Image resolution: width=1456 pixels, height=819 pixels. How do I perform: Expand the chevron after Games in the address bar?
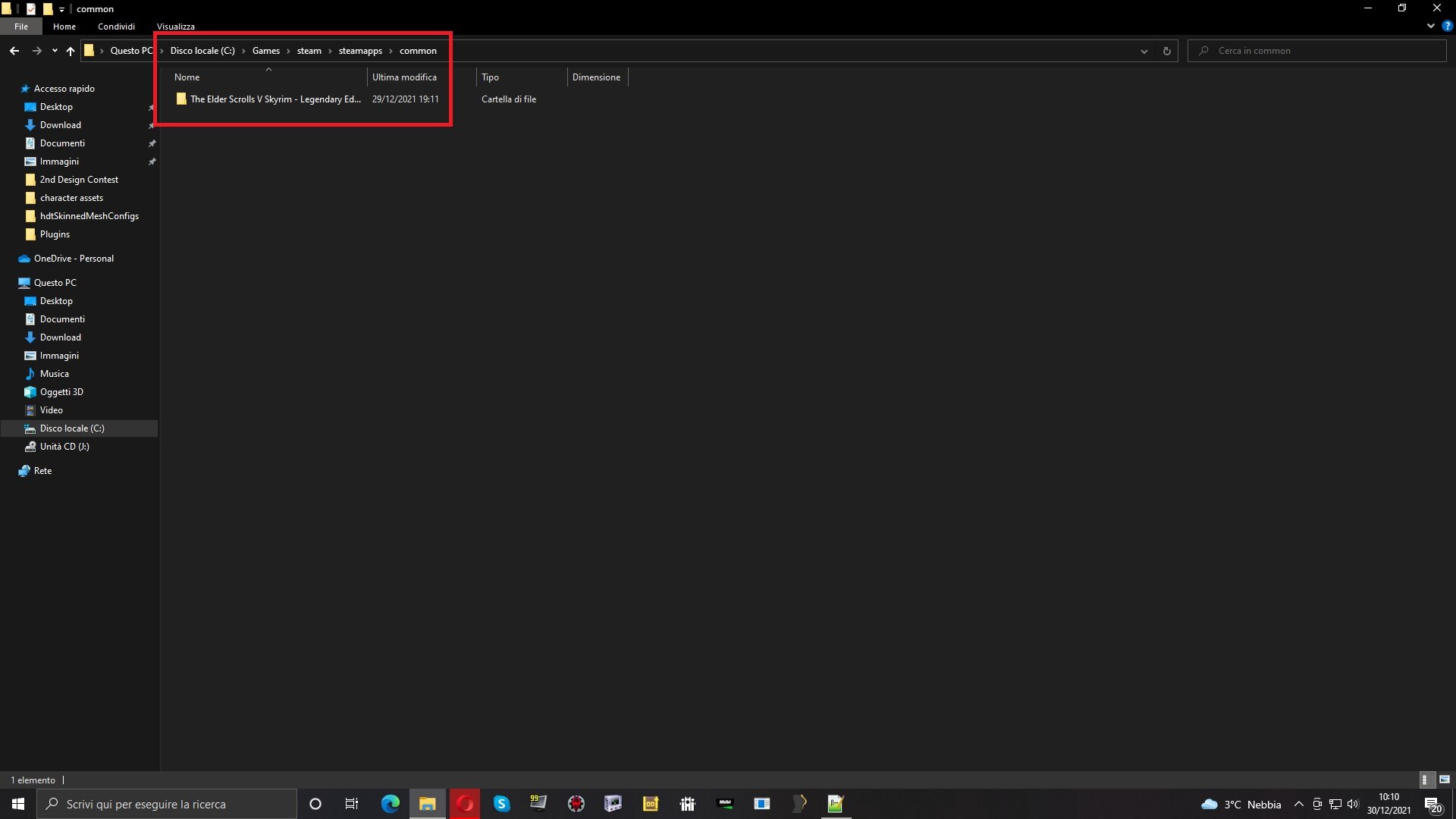[288, 51]
